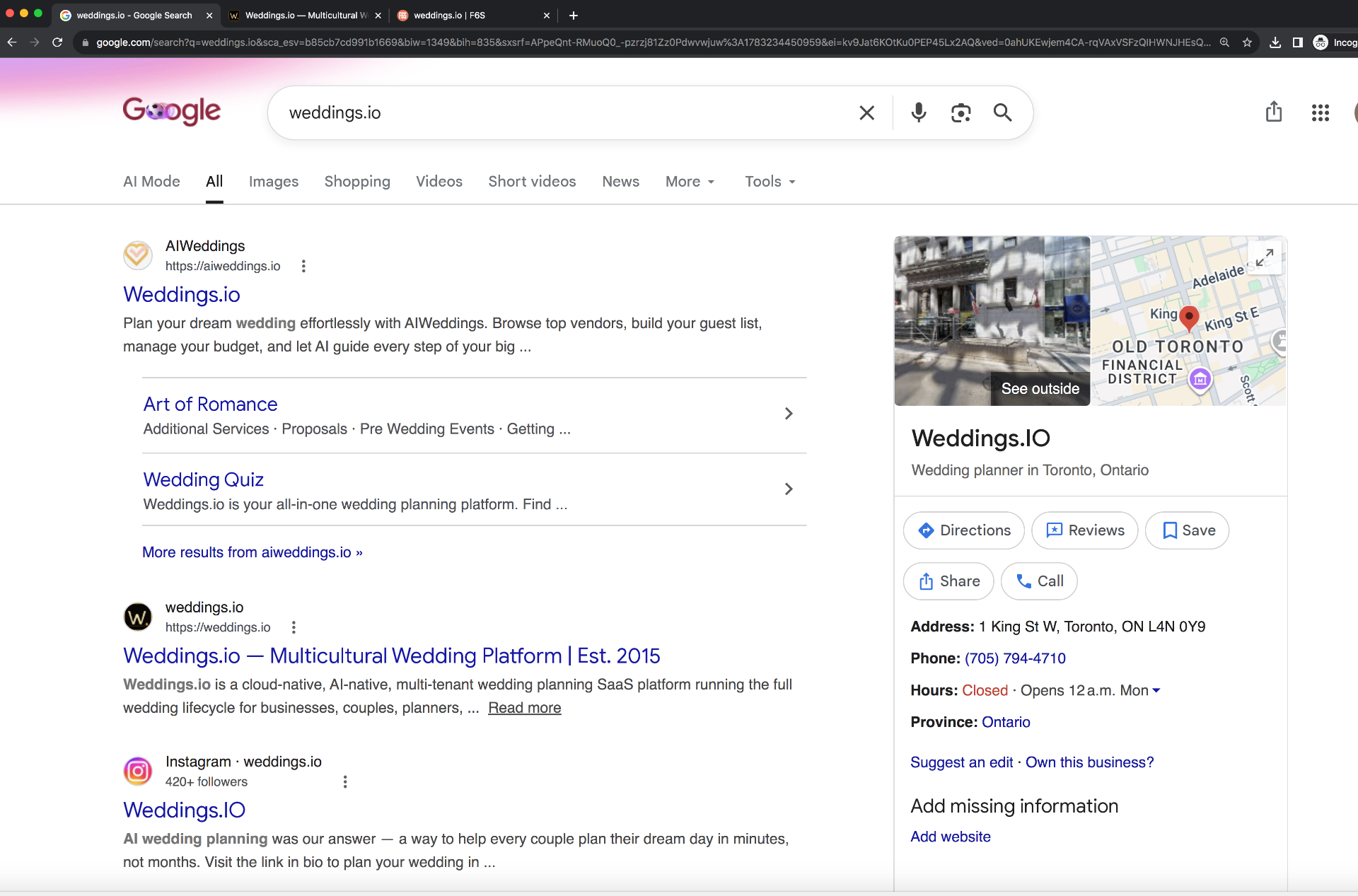This screenshot has height=896, width=1358.
Task: Close the weddings.io F6S tab
Action: [x=546, y=15]
